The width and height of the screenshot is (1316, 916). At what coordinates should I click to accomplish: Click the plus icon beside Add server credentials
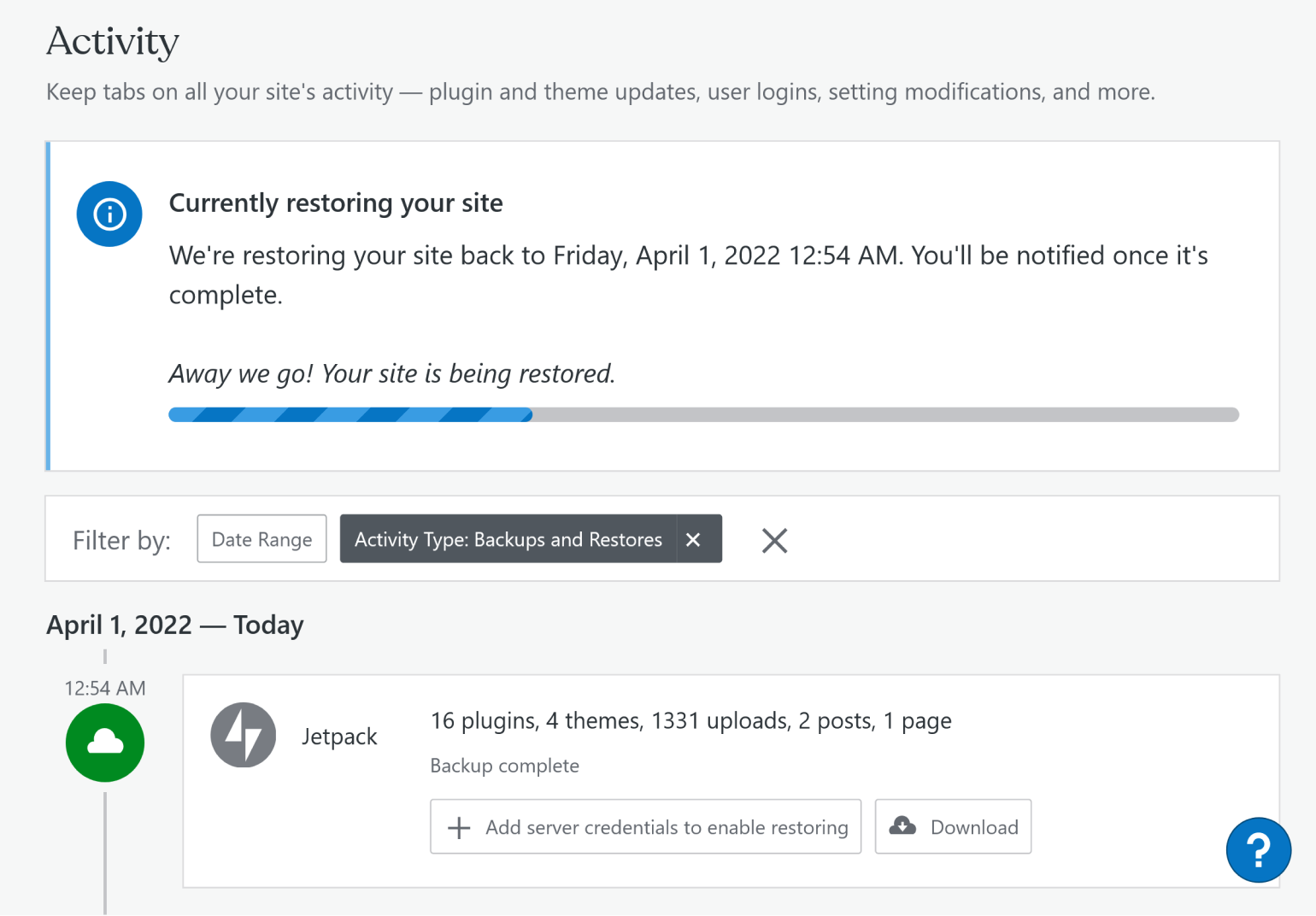click(x=459, y=827)
